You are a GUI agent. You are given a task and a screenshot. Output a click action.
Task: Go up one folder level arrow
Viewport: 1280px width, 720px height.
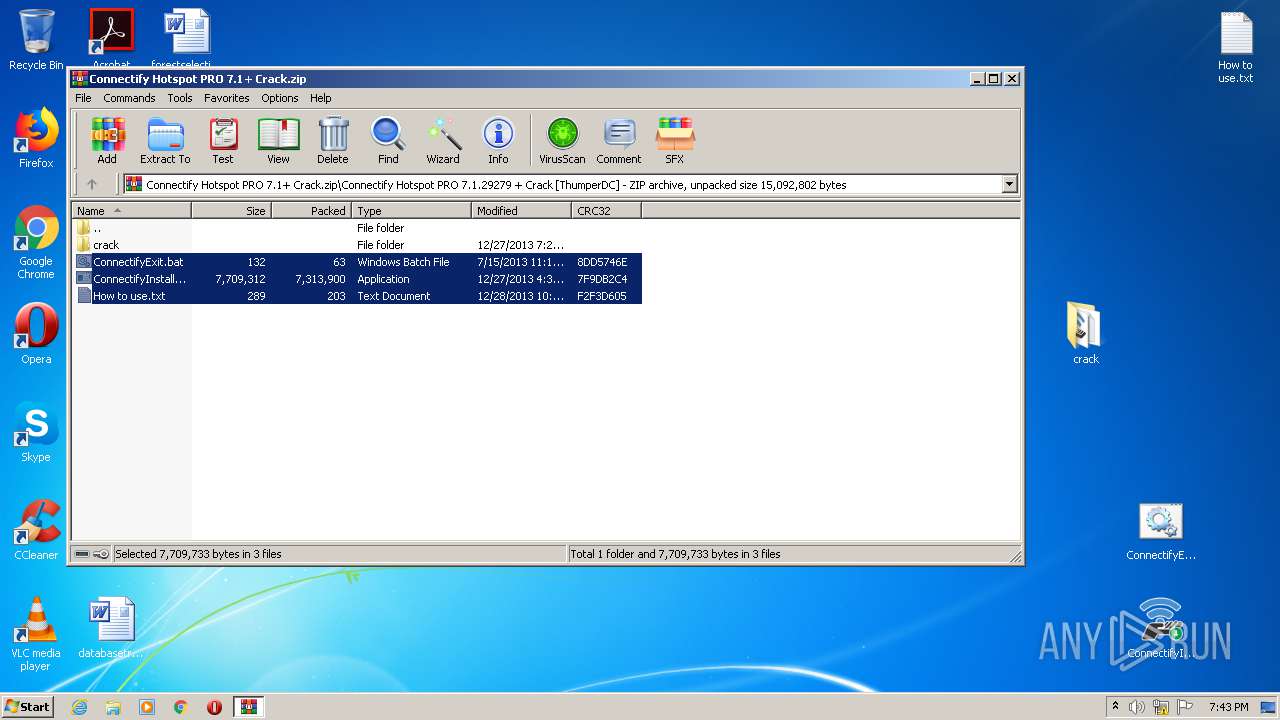[x=92, y=184]
